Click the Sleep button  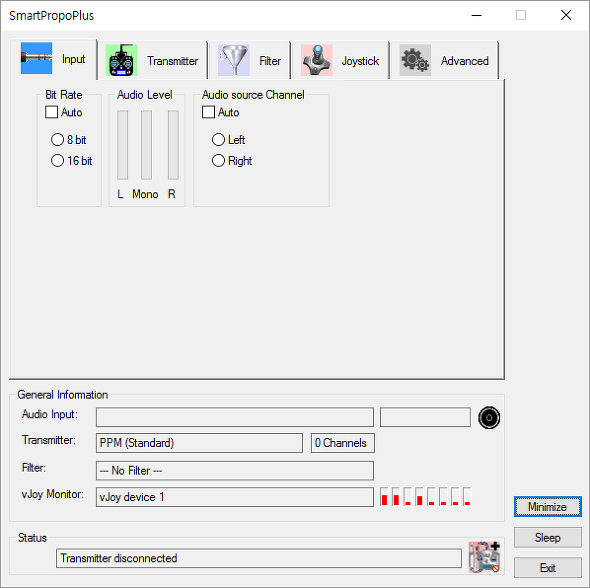point(547,538)
